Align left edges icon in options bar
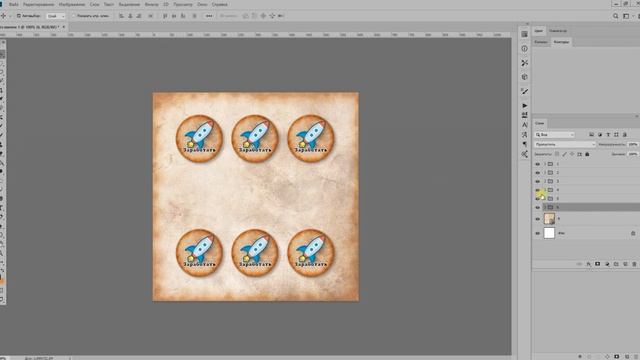This screenshot has height=360, width=640. 121,16
